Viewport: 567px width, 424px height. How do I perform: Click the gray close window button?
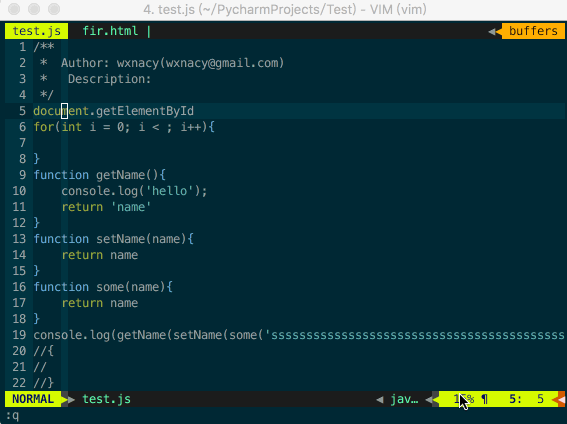coord(14,9)
